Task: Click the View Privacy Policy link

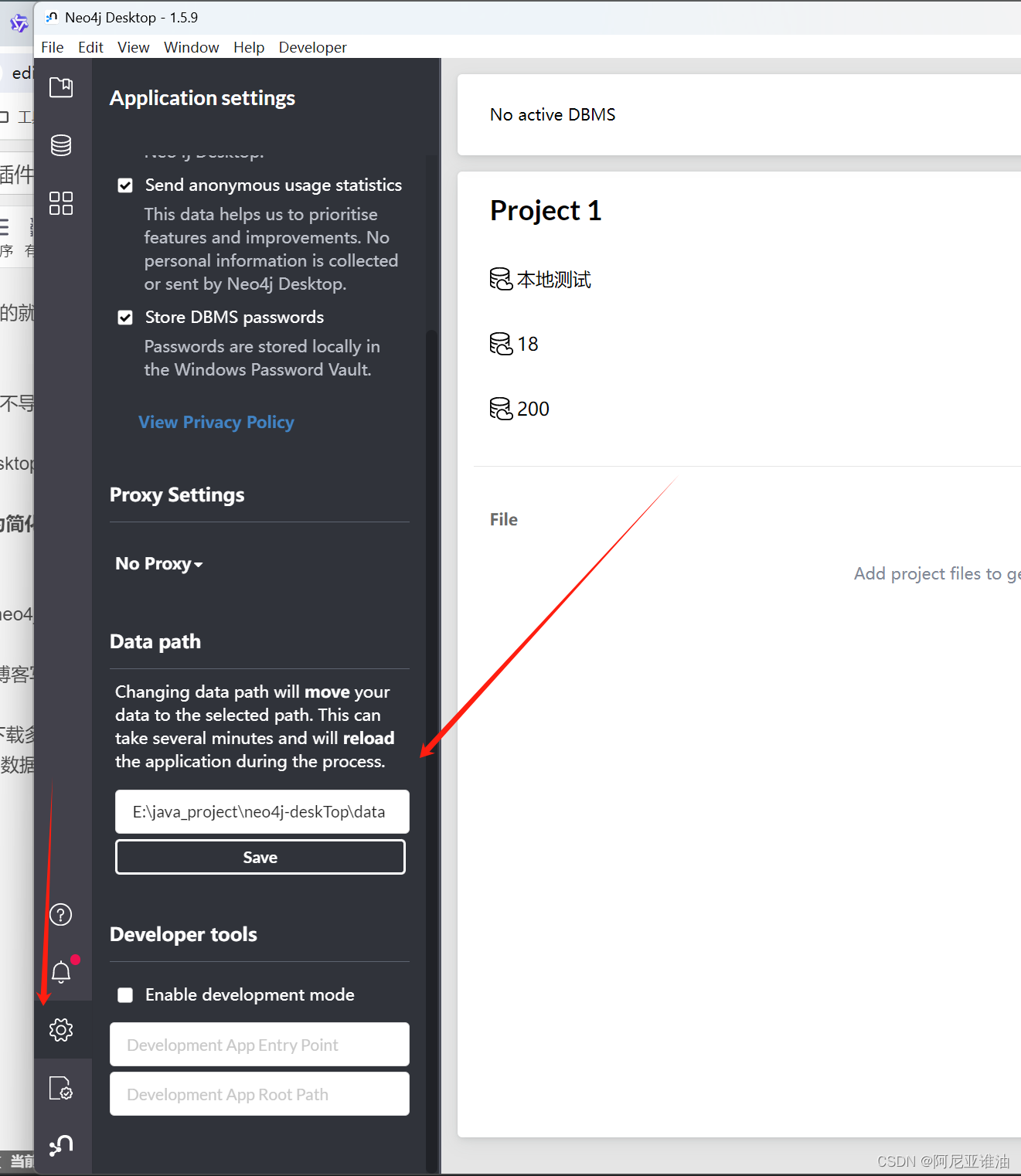Action: pyautogui.click(x=216, y=422)
